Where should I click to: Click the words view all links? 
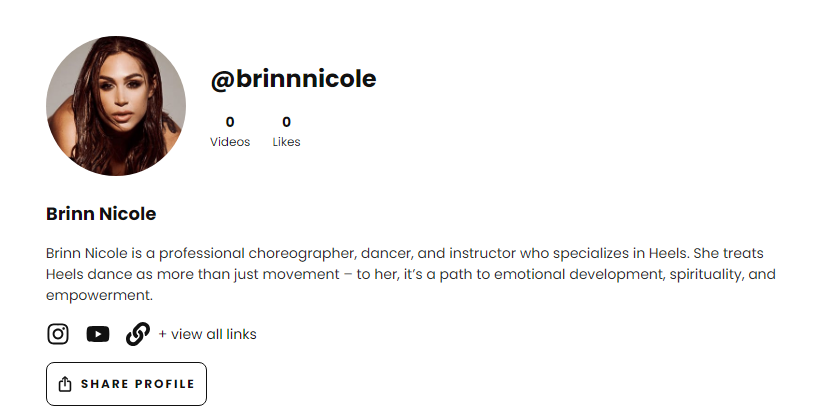pos(213,334)
